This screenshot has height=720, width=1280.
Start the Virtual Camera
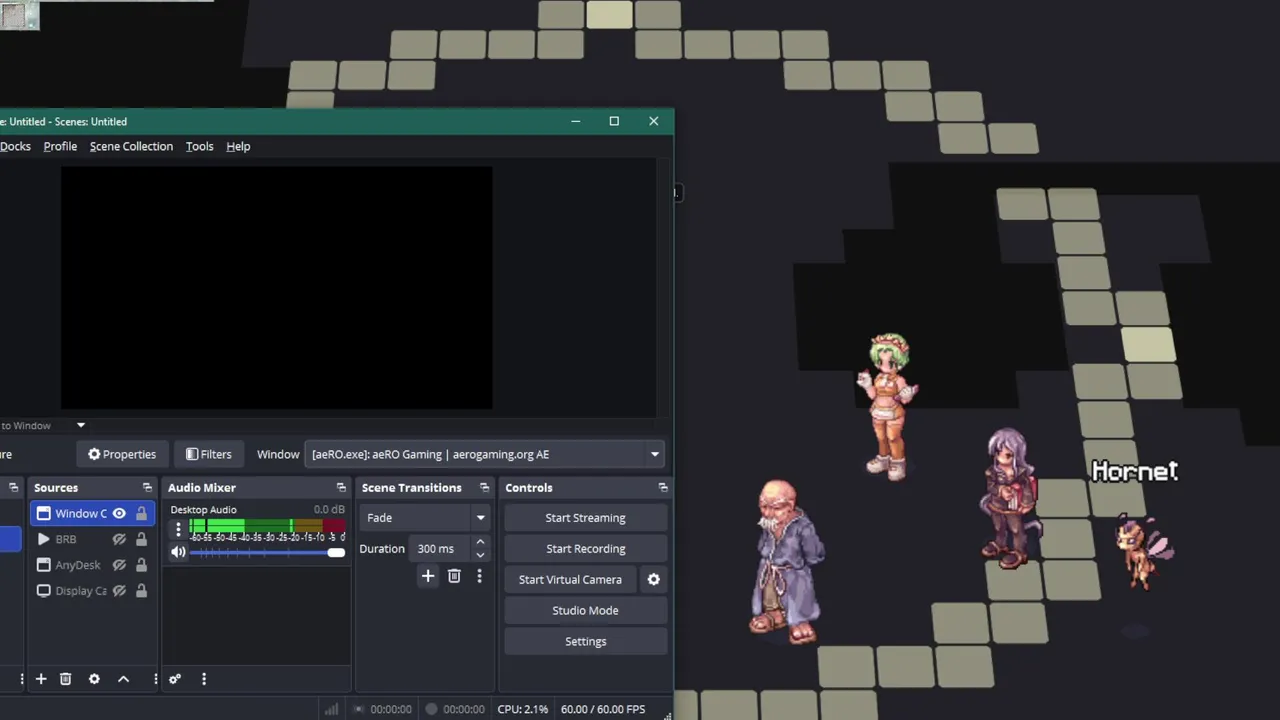coord(570,580)
